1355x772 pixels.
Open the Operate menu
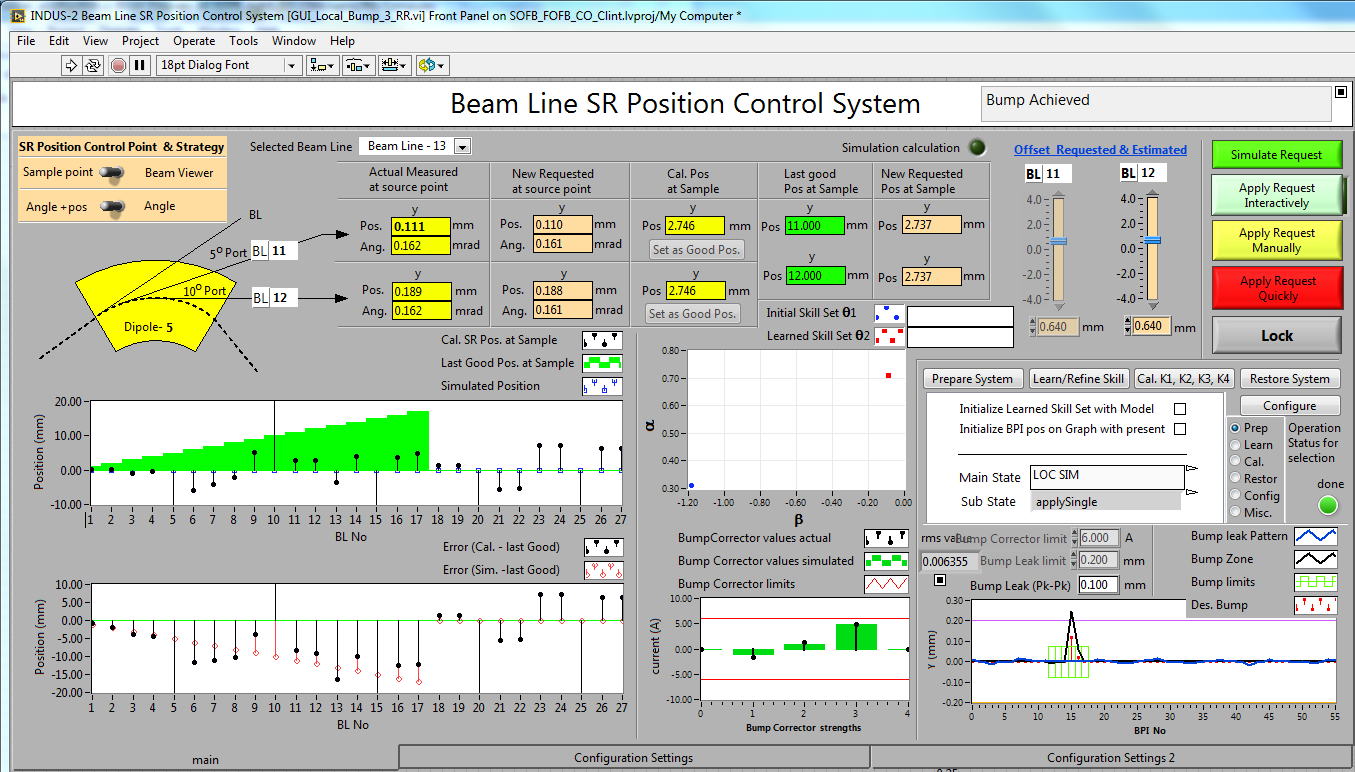click(194, 41)
